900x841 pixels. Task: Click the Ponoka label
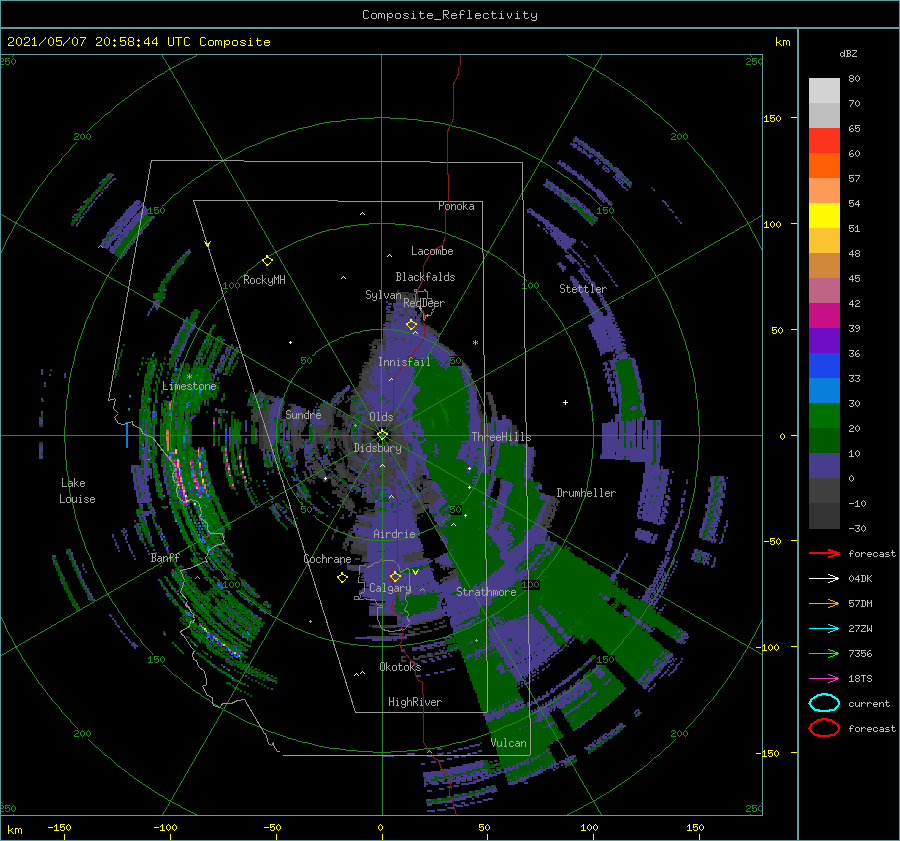[x=456, y=206]
